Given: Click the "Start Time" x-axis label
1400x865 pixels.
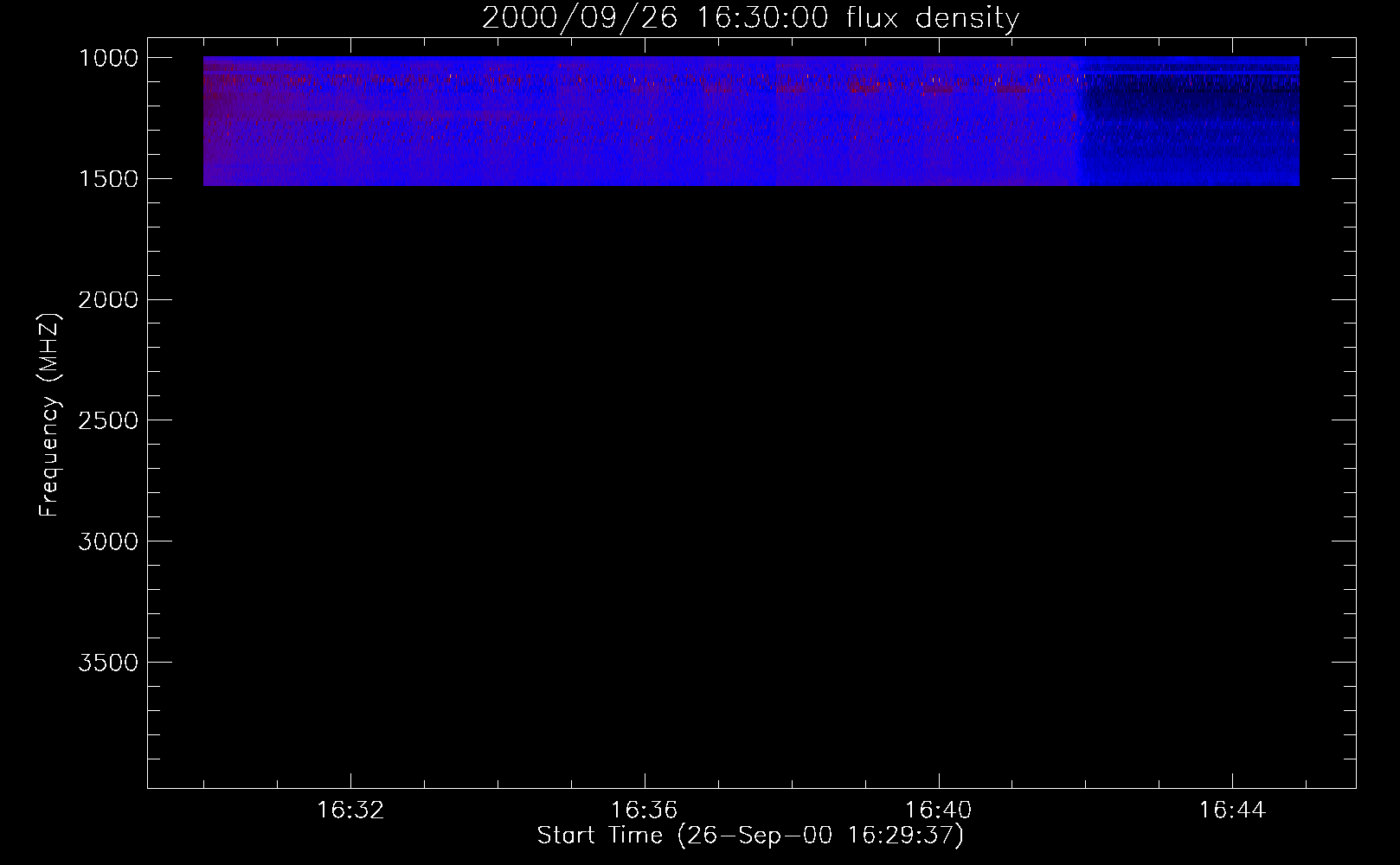Looking at the screenshot, I should [750, 836].
